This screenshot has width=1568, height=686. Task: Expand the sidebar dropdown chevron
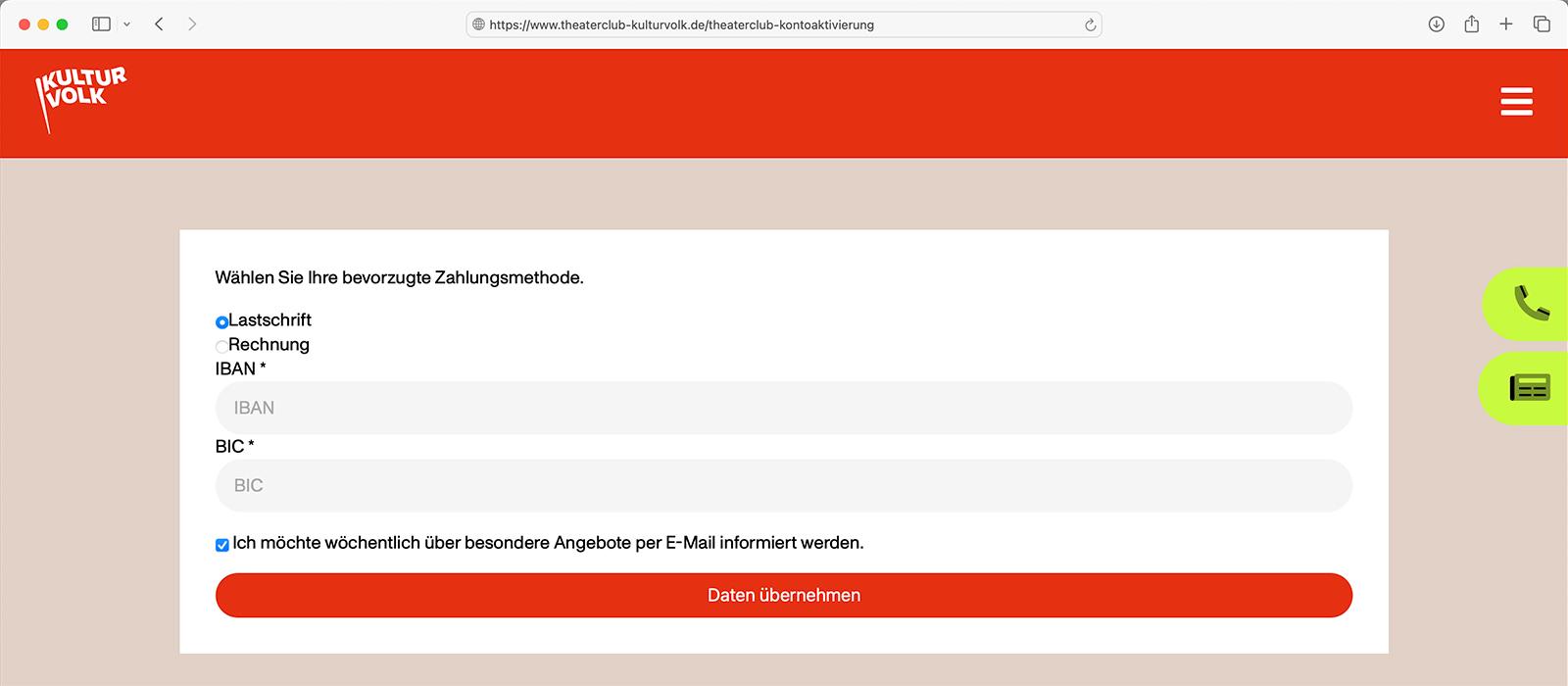pyautogui.click(x=126, y=24)
